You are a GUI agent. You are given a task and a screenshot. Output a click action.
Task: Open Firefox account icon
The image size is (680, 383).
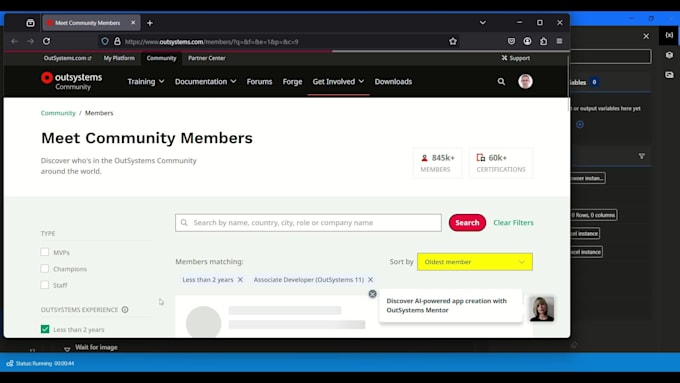coord(527,41)
